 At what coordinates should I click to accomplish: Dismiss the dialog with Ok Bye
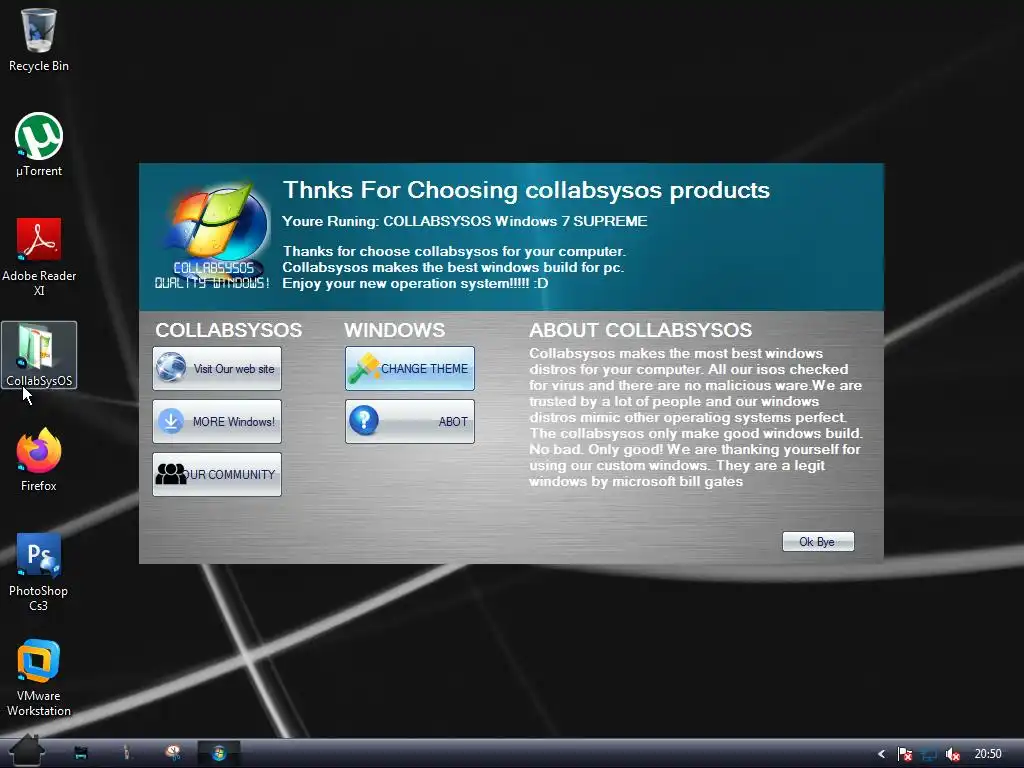coord(818,541)
